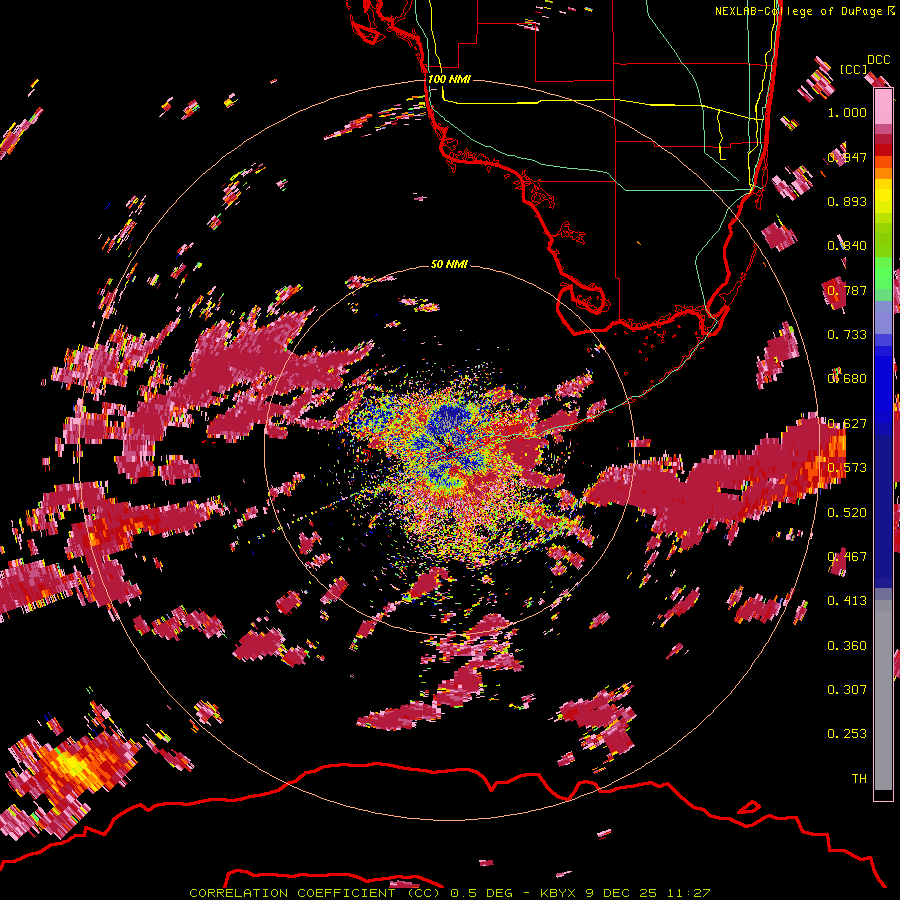Click the 0.627 value on the color scale

point(847,424)
